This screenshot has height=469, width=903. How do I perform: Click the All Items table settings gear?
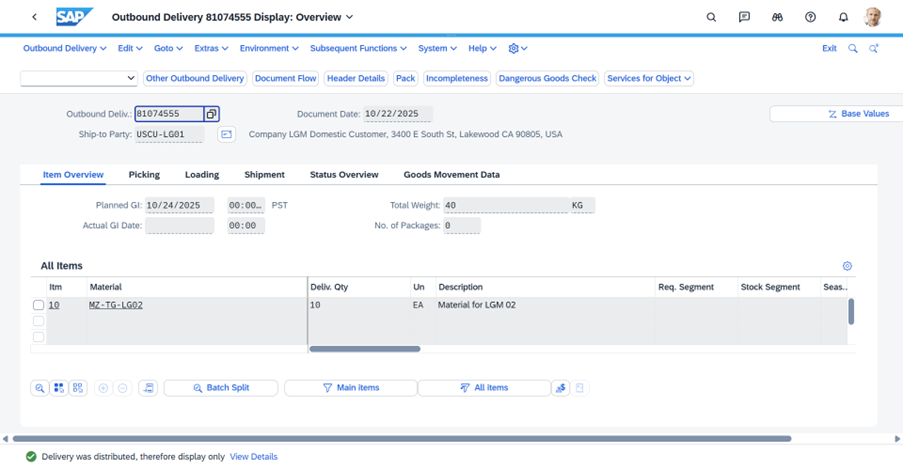pyautogui.click(x=847, y=266)
